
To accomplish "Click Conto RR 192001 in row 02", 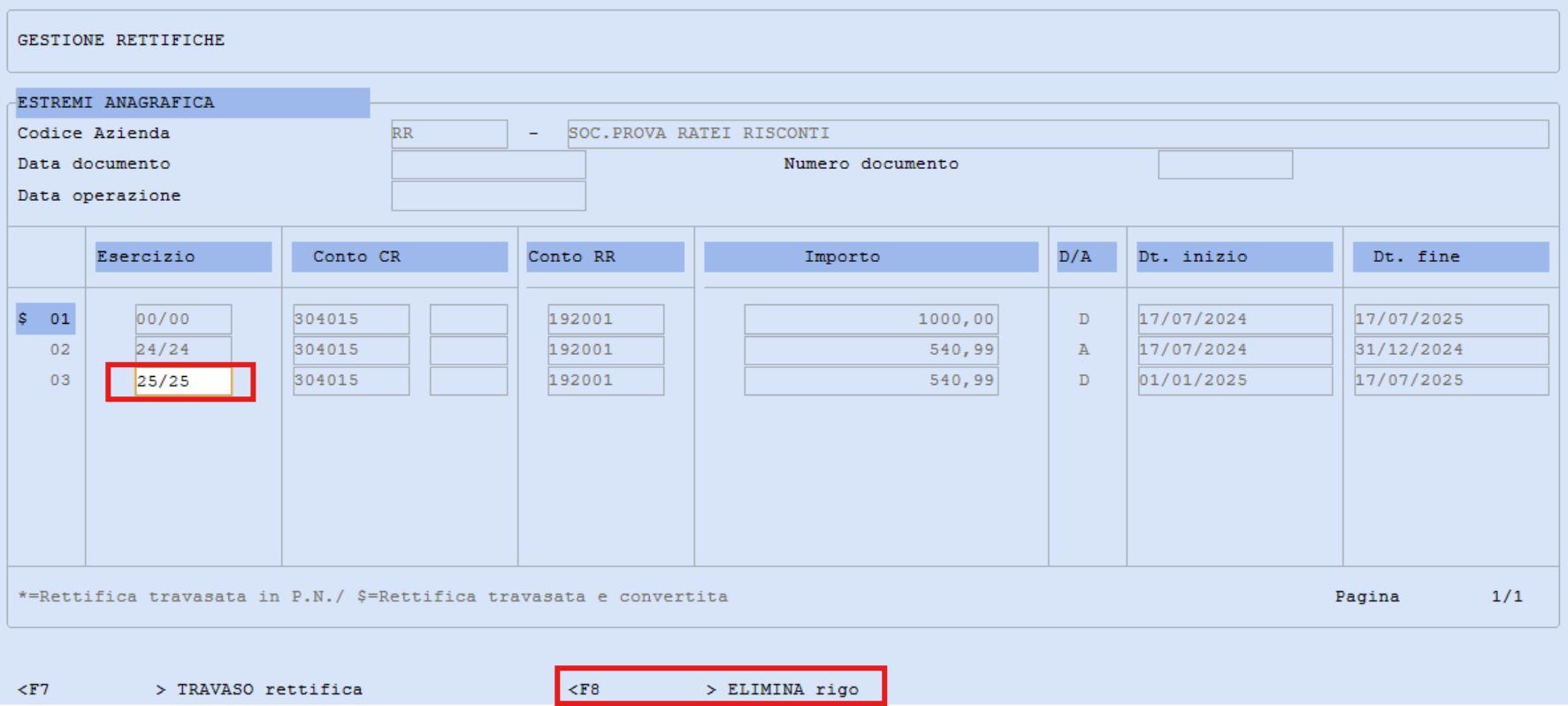I will pyautogui.click(x=606, y=349).
